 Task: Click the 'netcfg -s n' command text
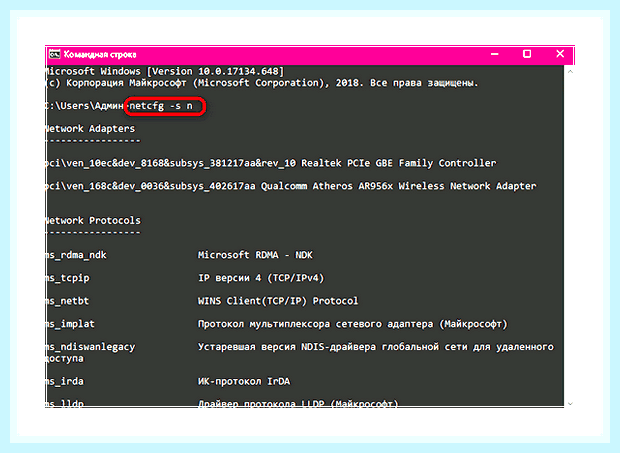click(161, 106)
